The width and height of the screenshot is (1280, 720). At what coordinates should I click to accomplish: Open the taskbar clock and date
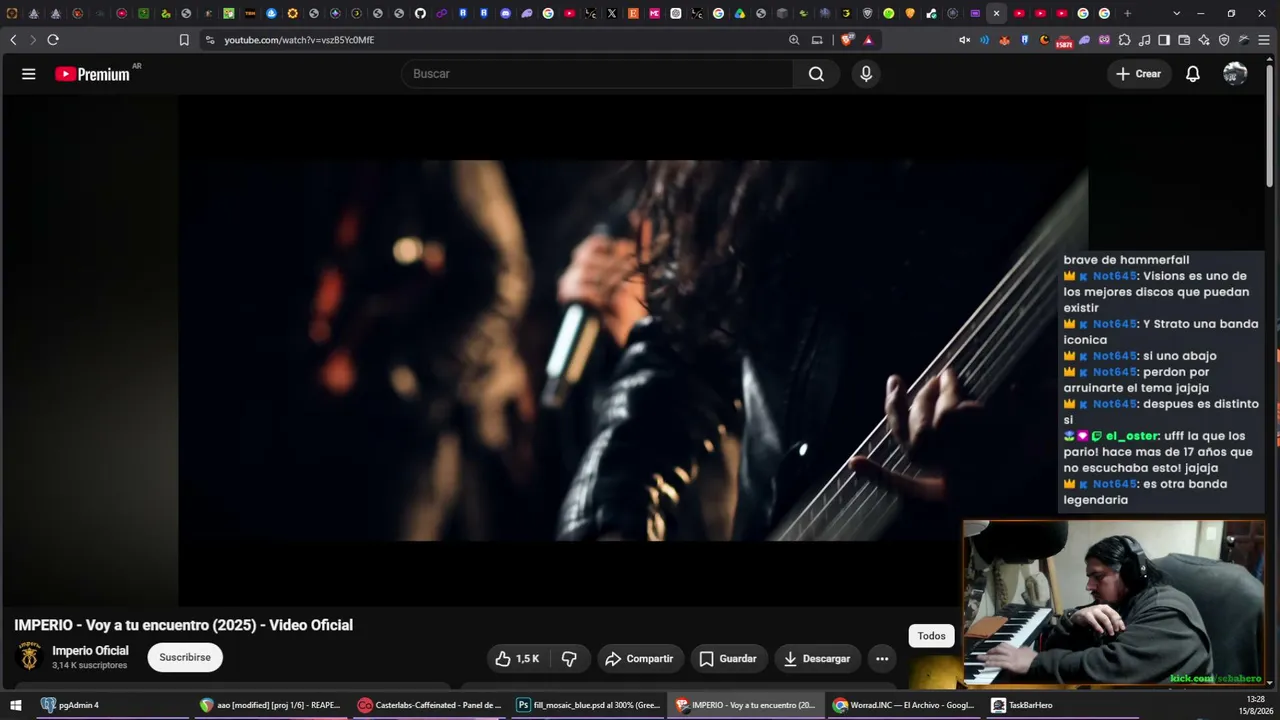(1255, 705)
